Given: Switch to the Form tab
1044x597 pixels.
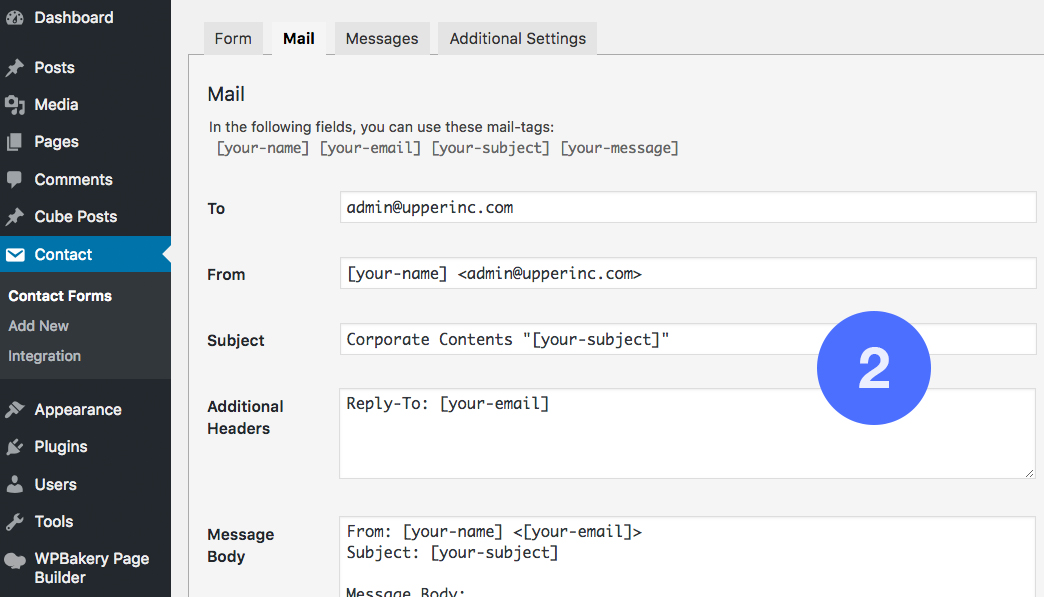Looking at the screenshot, I should [x=233, y=39].
